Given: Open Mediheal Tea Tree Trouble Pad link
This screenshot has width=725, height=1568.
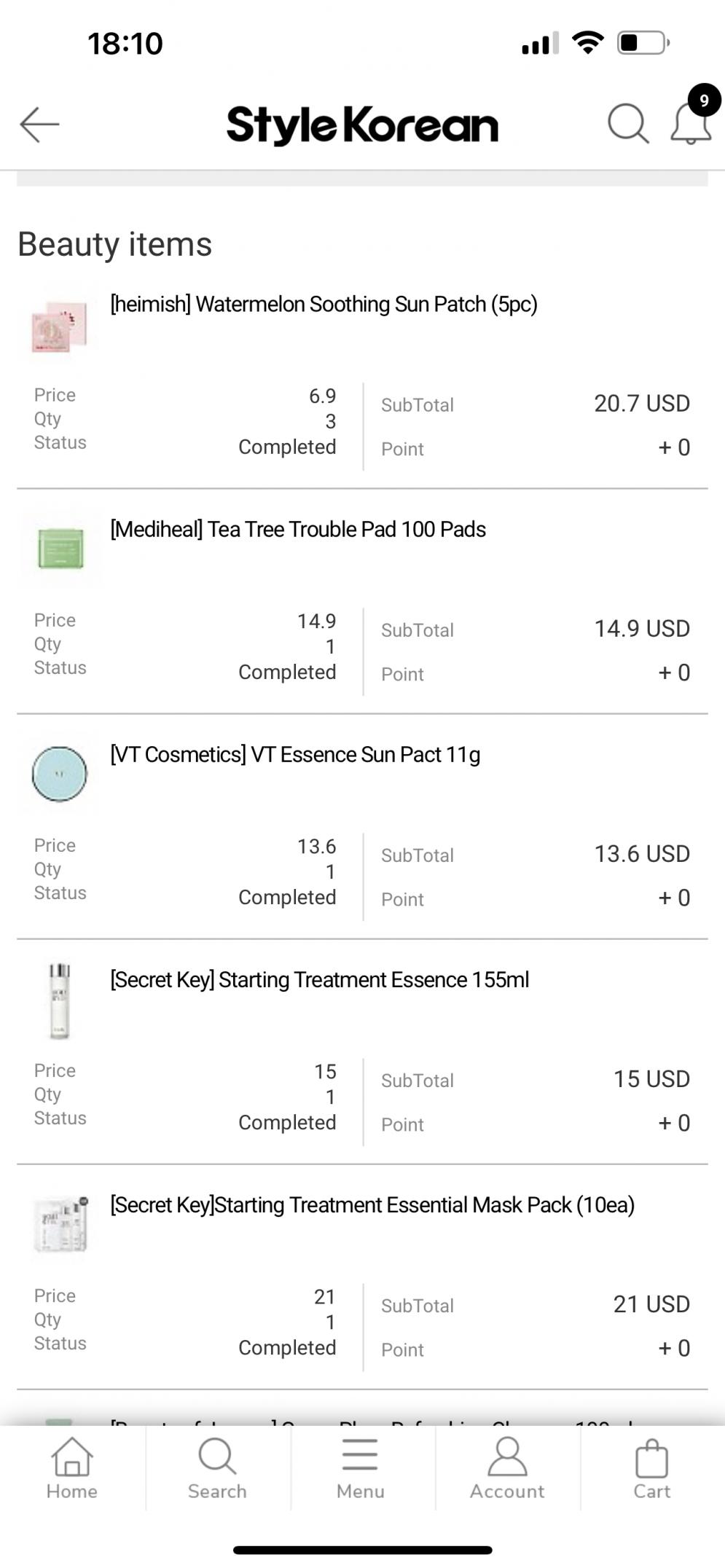Looking at the screenshot, I should click(297, 530).
